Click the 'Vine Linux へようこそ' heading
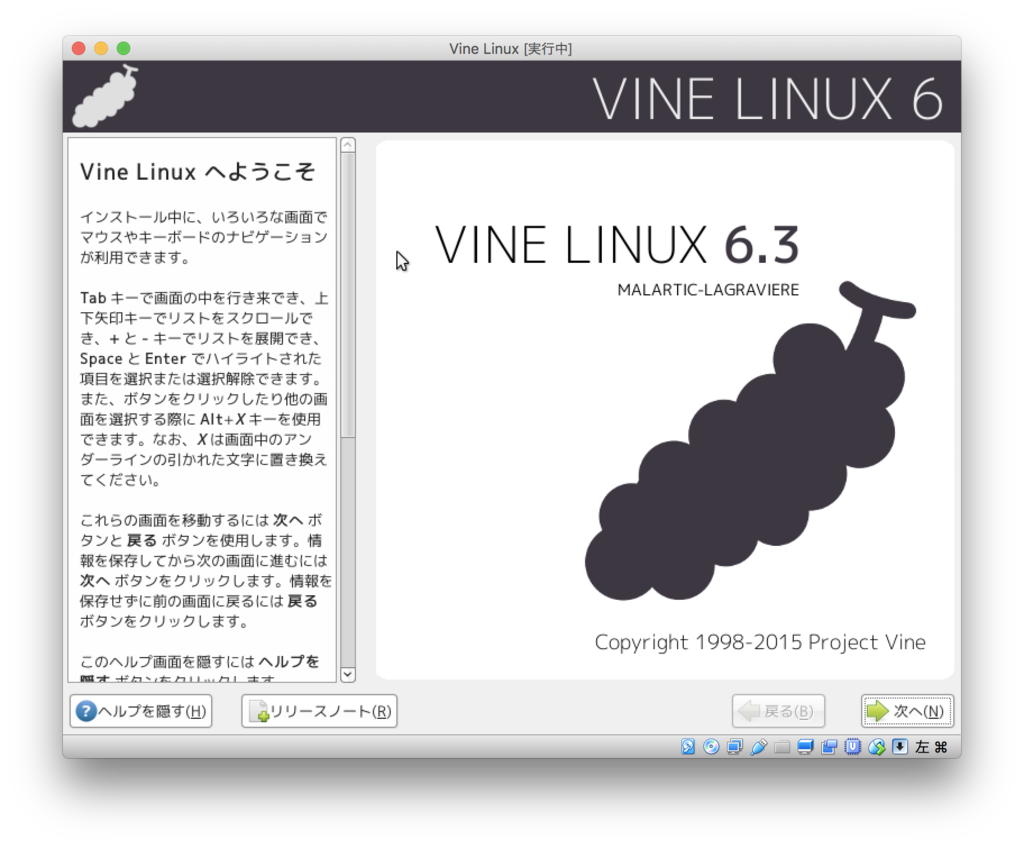Viewport: 1024px width, 848px height. 197,172
